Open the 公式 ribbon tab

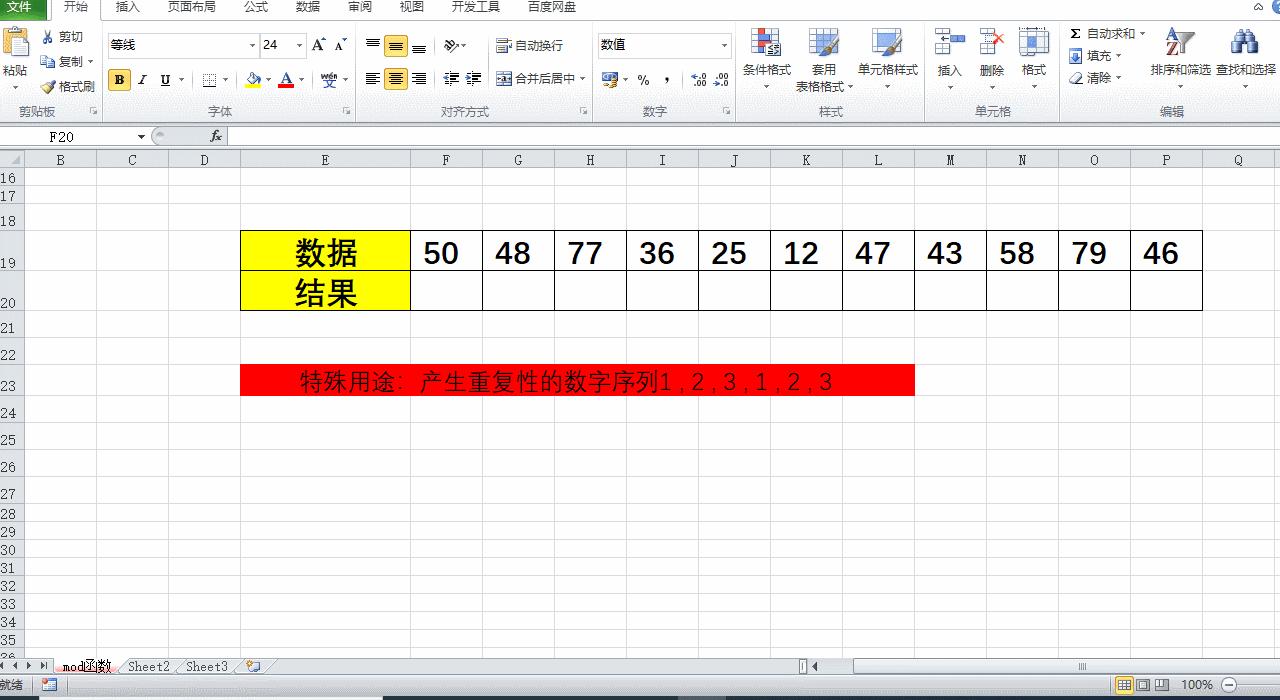click(255, 8)
